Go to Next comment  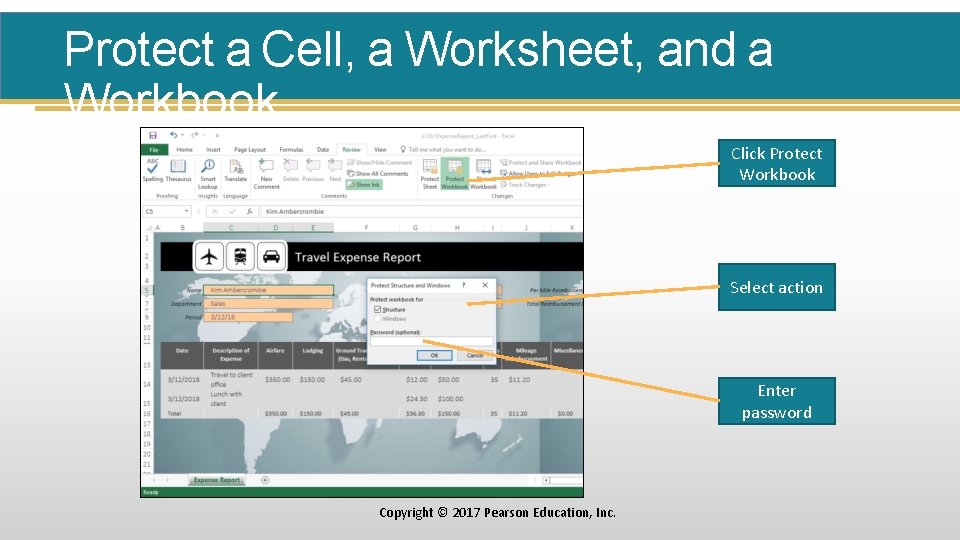[x=335, y=170]
